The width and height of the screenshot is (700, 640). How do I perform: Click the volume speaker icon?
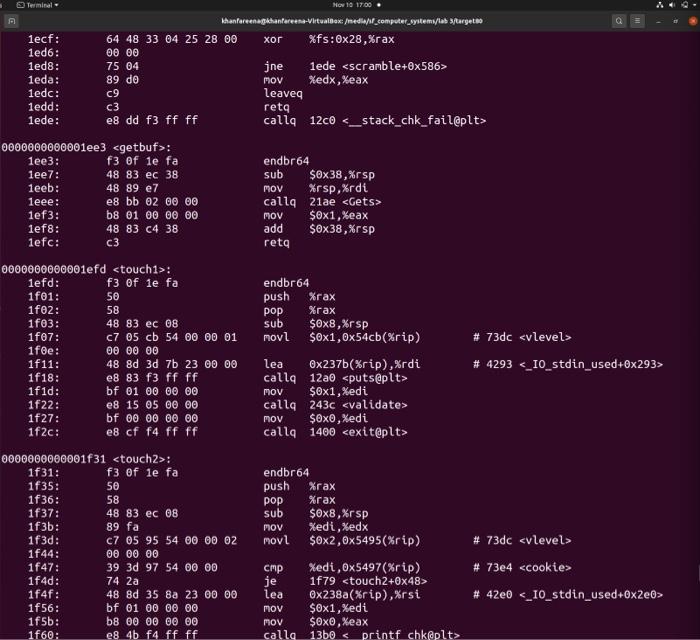(x=672, y=5)
